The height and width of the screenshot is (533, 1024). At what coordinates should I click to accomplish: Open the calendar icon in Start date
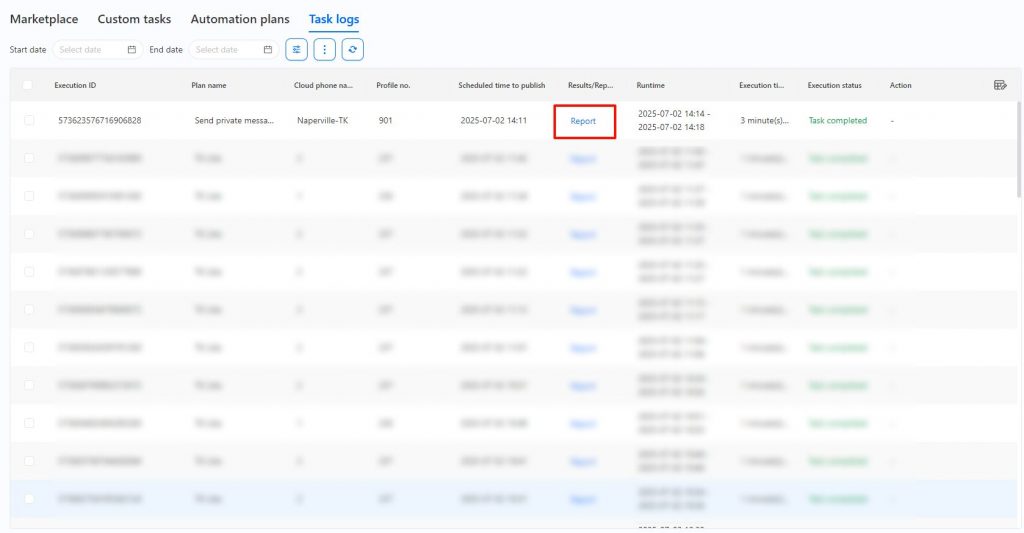132,50
